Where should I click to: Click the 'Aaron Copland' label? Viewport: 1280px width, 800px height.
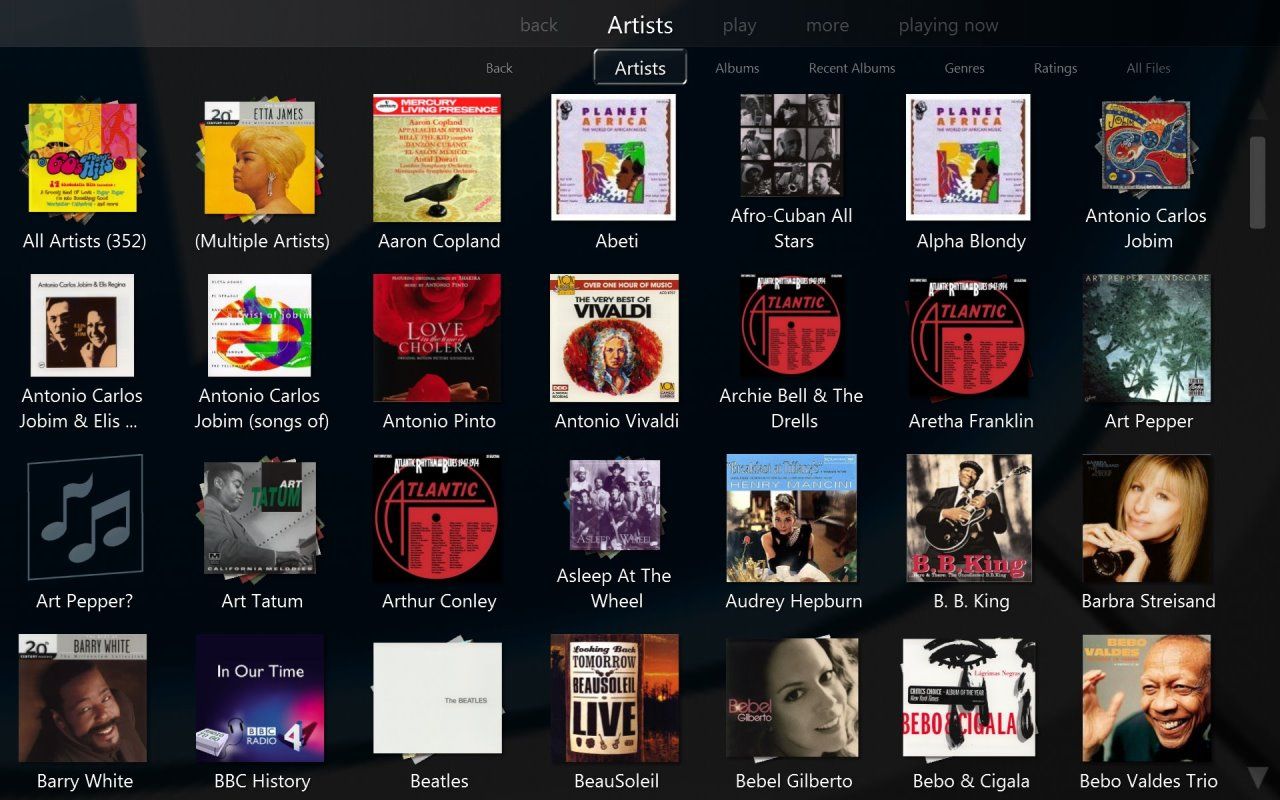(x=439, y=241)
